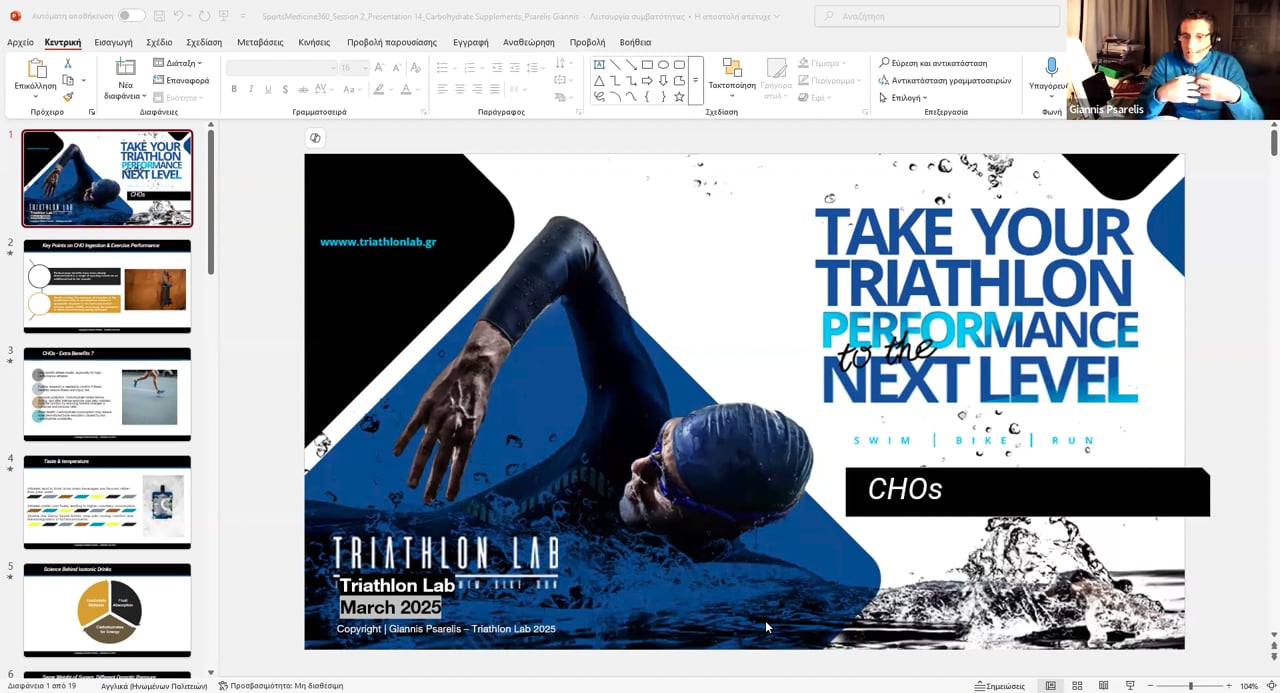Apply bold formatting with B icon
The image size is (1280, 693).
click(234, 89)
